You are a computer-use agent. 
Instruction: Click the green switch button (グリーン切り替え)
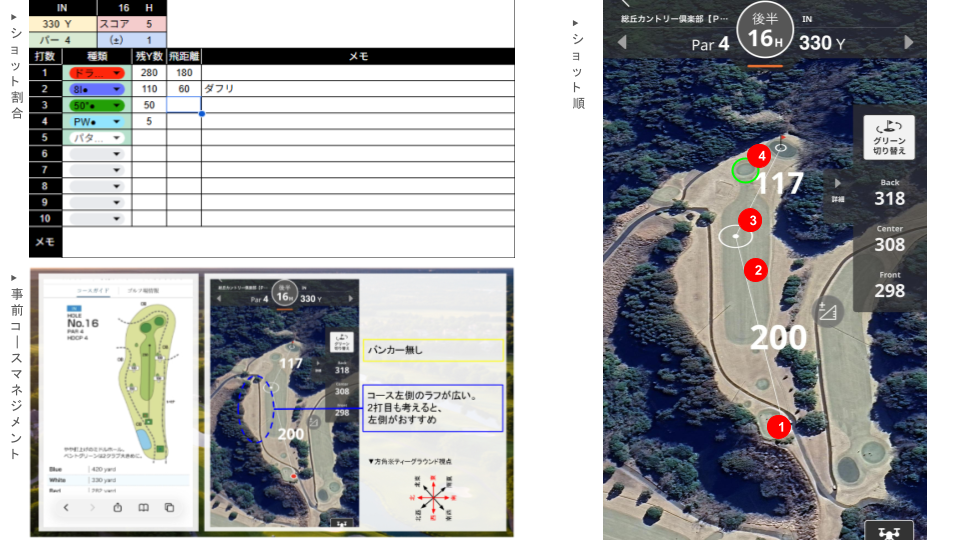[x=889, y=137]
